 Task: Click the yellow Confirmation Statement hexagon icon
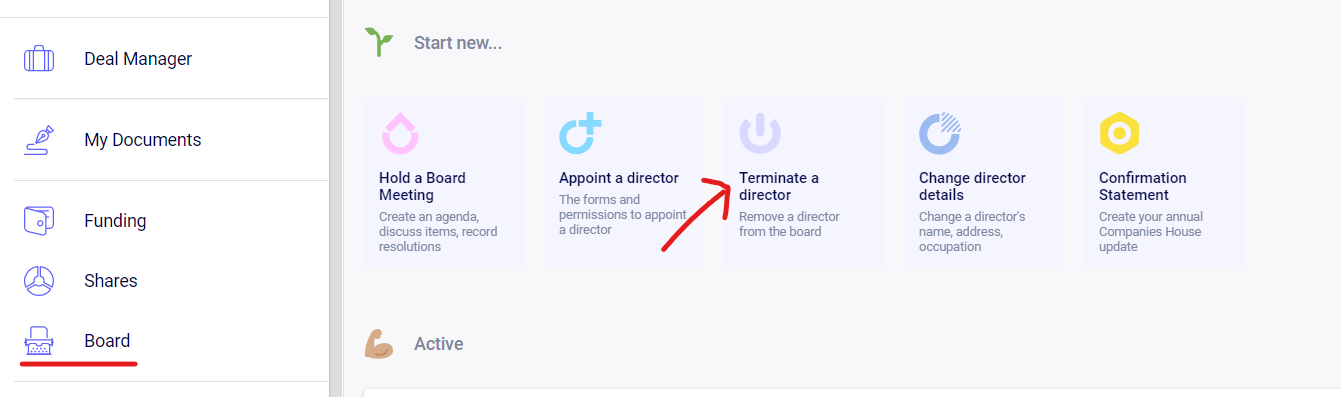(x=1120, y=134)
